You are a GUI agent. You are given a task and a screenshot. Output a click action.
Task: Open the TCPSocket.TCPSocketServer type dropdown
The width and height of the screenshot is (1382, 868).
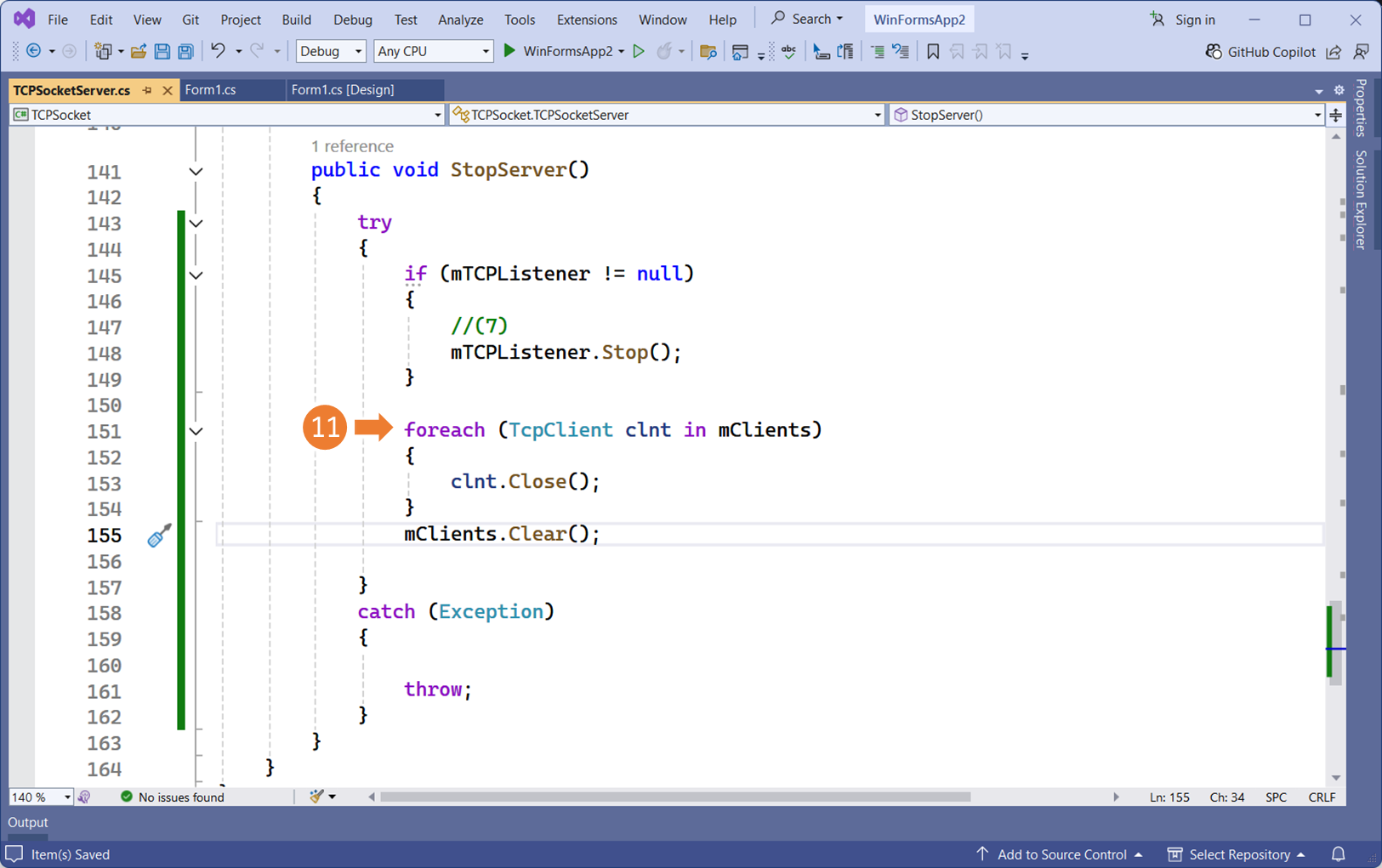(667, 115)
